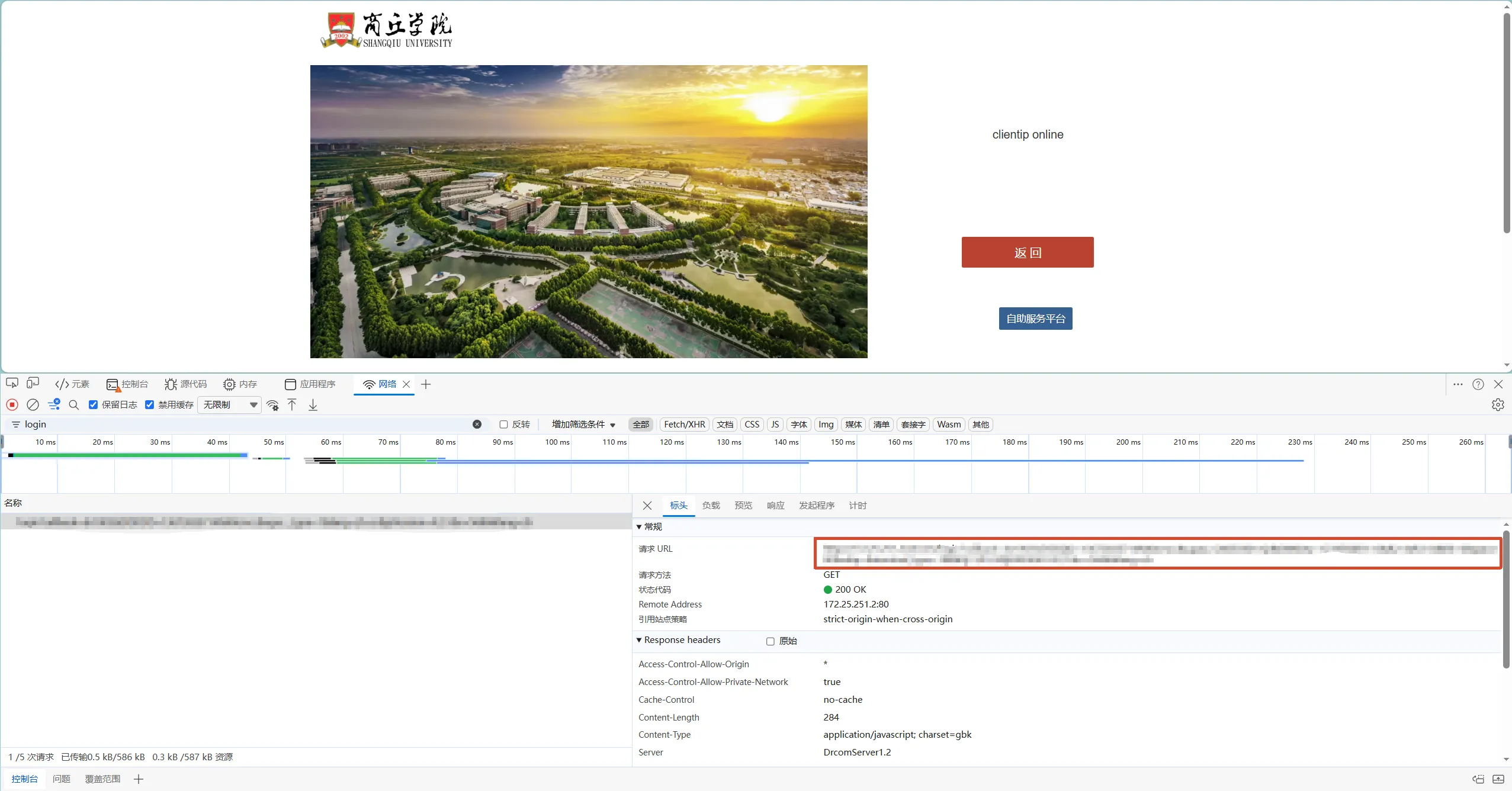
Task: Uncheck the 禁用缓存 checkbox
Action: tap(149, 405)
